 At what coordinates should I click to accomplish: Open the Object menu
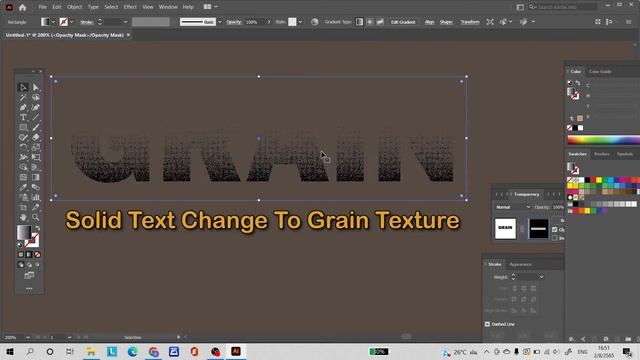click(74, 7)
